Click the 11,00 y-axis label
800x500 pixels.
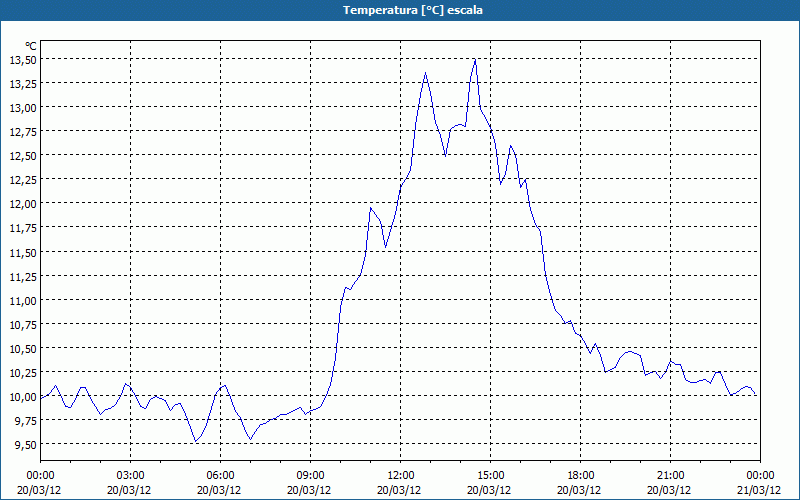pyautogui.click(x=23, y=301)
